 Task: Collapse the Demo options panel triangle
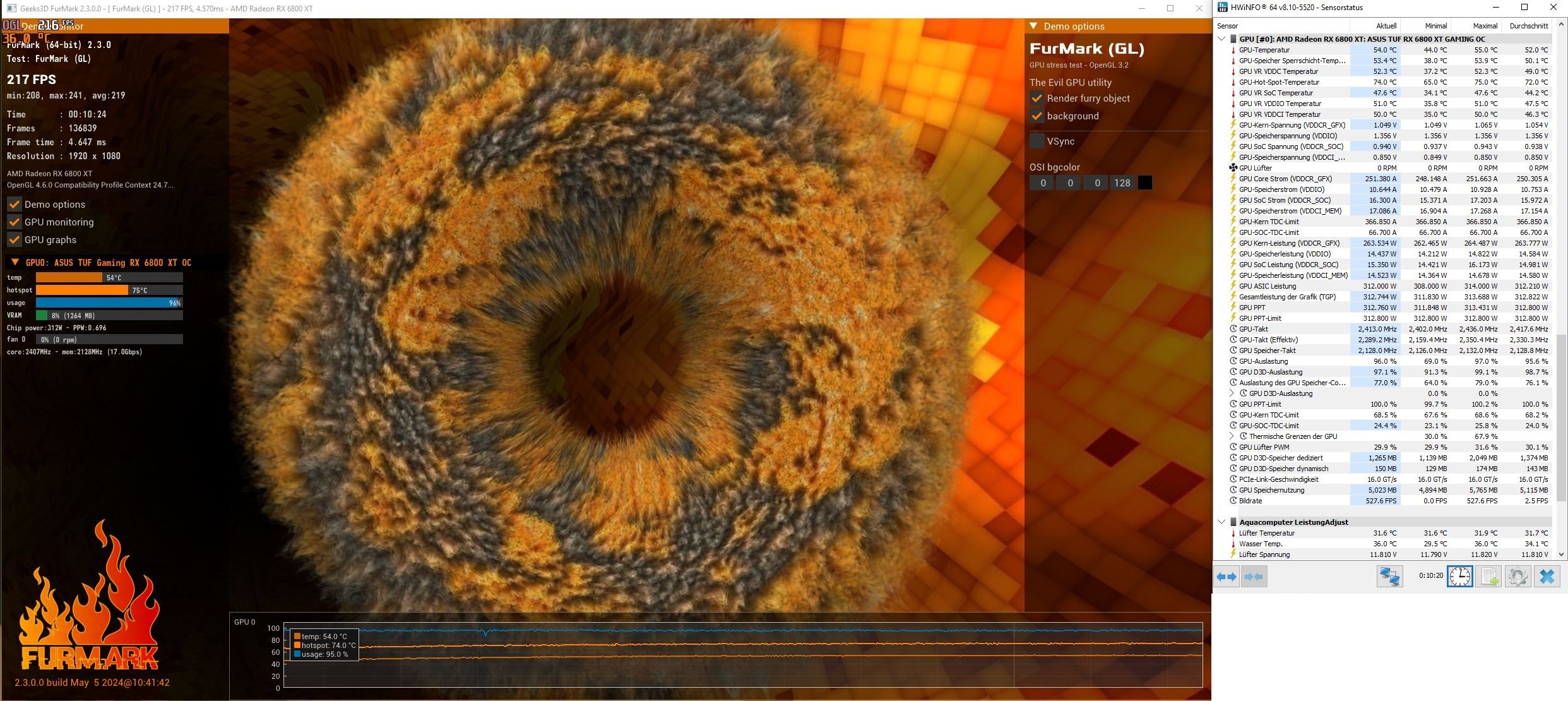pyautogui.click(x=1033, y=26)
